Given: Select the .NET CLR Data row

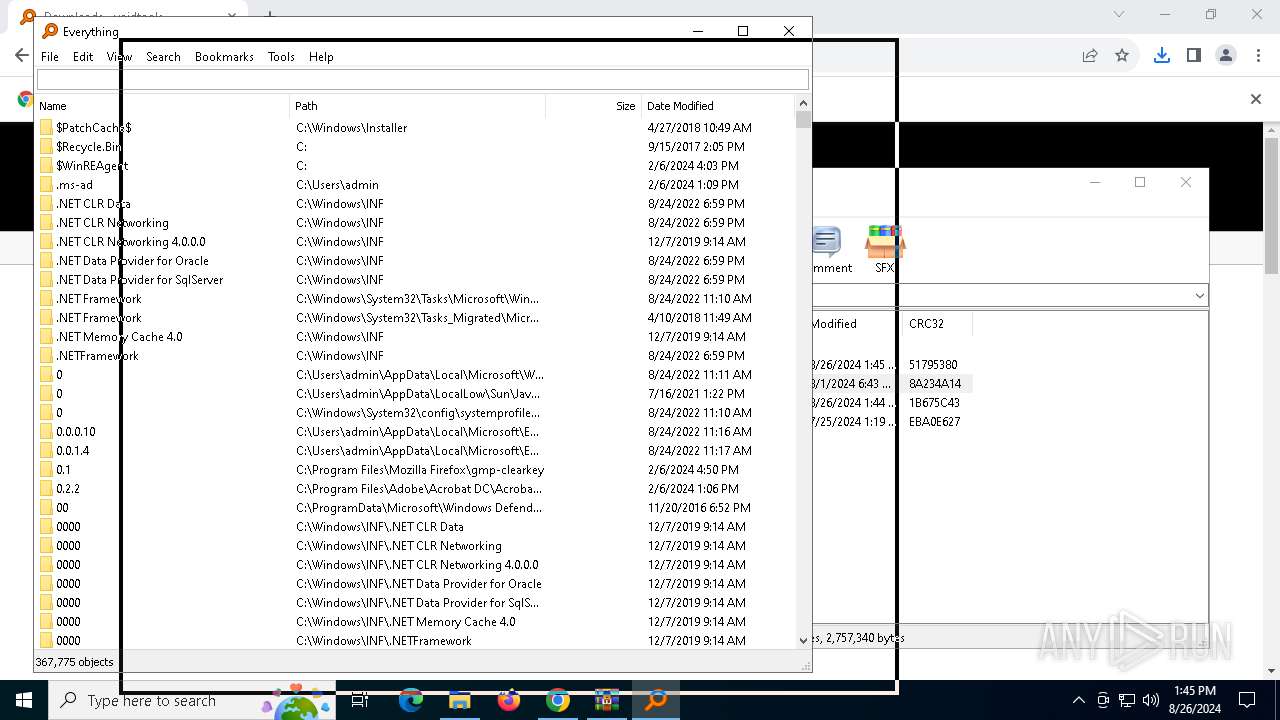Looking at the screenshot, I should click(x=416, y=204).
